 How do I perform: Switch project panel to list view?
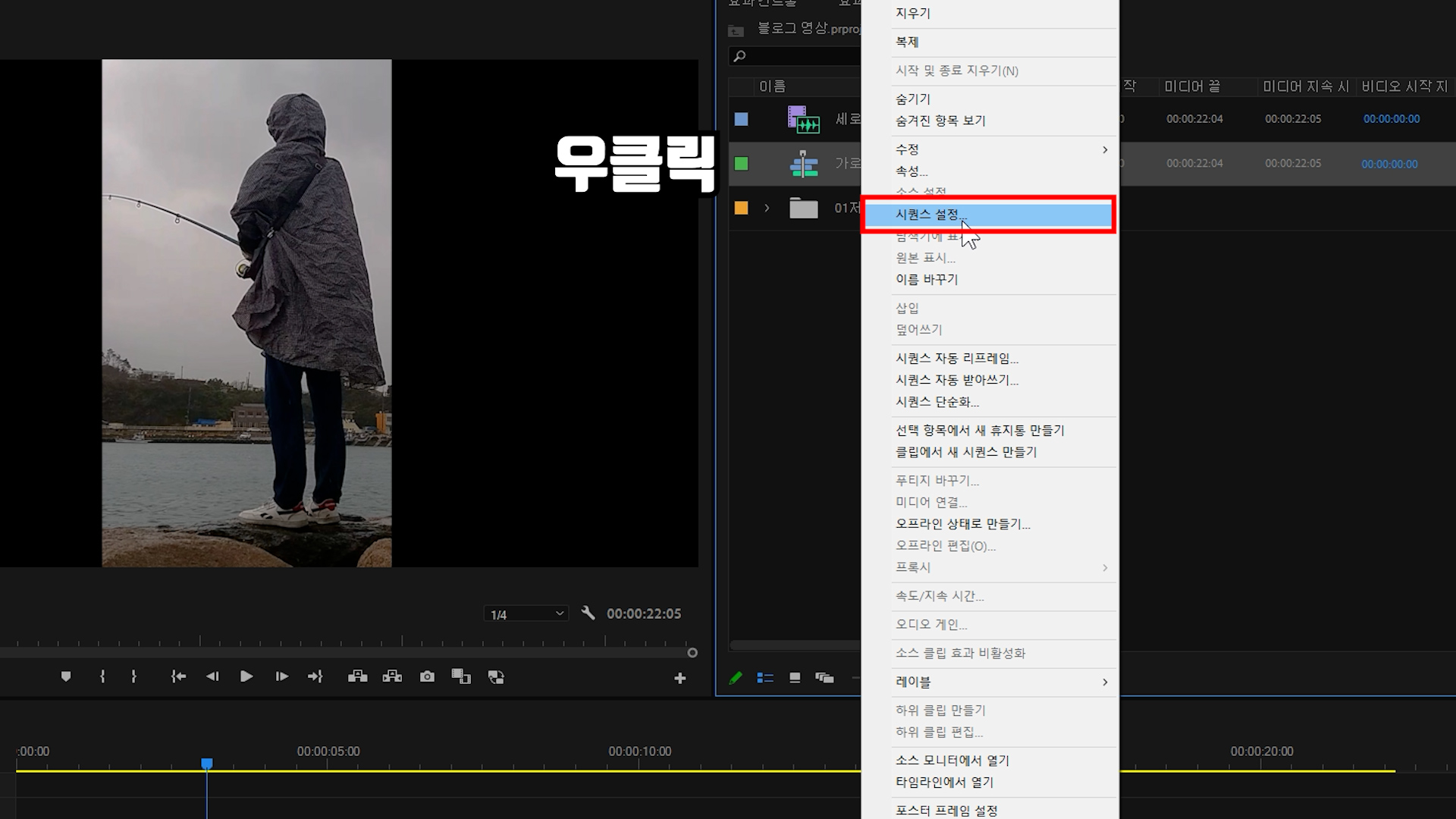[x=765, y=678]
